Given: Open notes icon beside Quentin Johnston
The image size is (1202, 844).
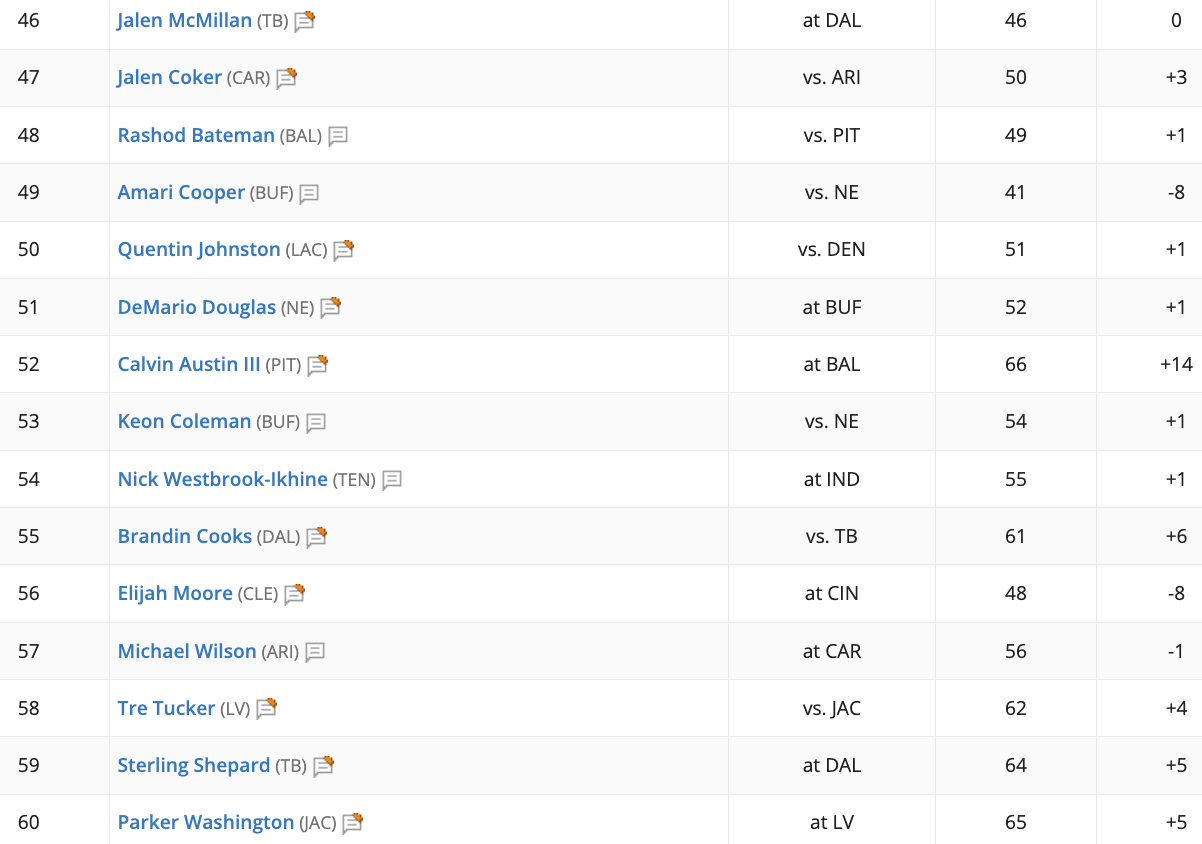Looking at the screenshot, I should coord(344,250).
